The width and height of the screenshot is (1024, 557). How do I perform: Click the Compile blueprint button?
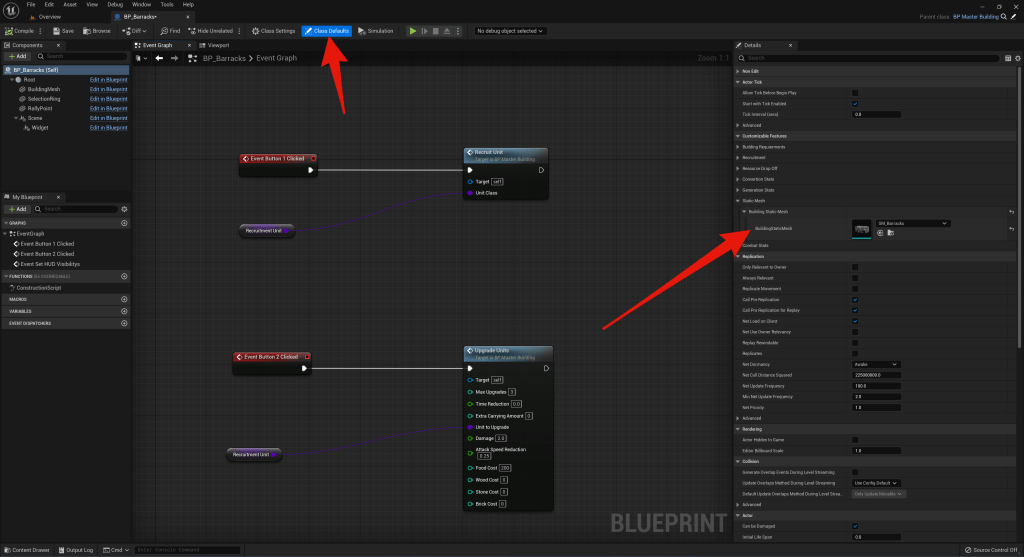[18, 31]
